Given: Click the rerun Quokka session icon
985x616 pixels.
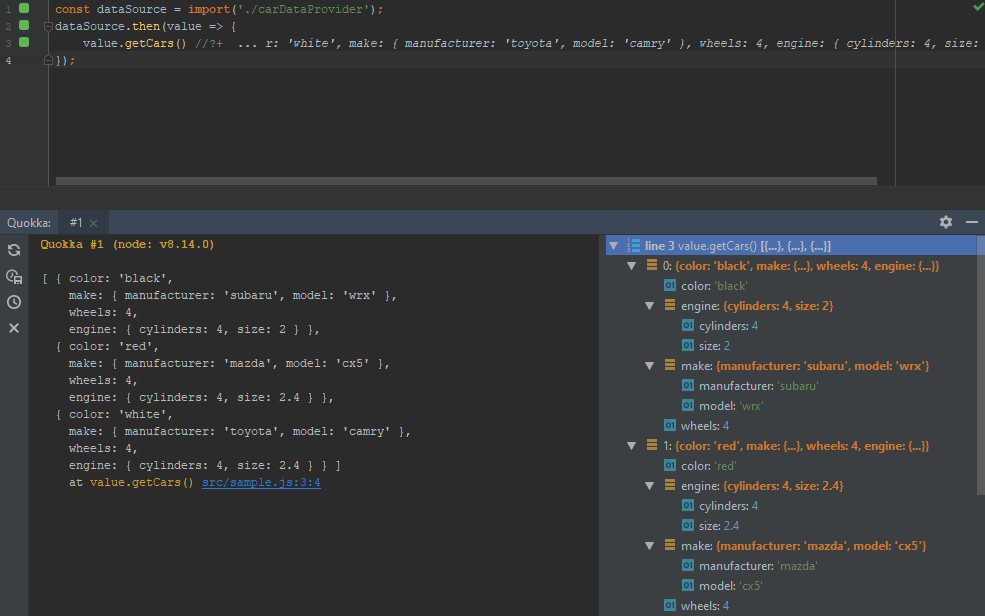Looking at the screenshot, I should 14,250.
